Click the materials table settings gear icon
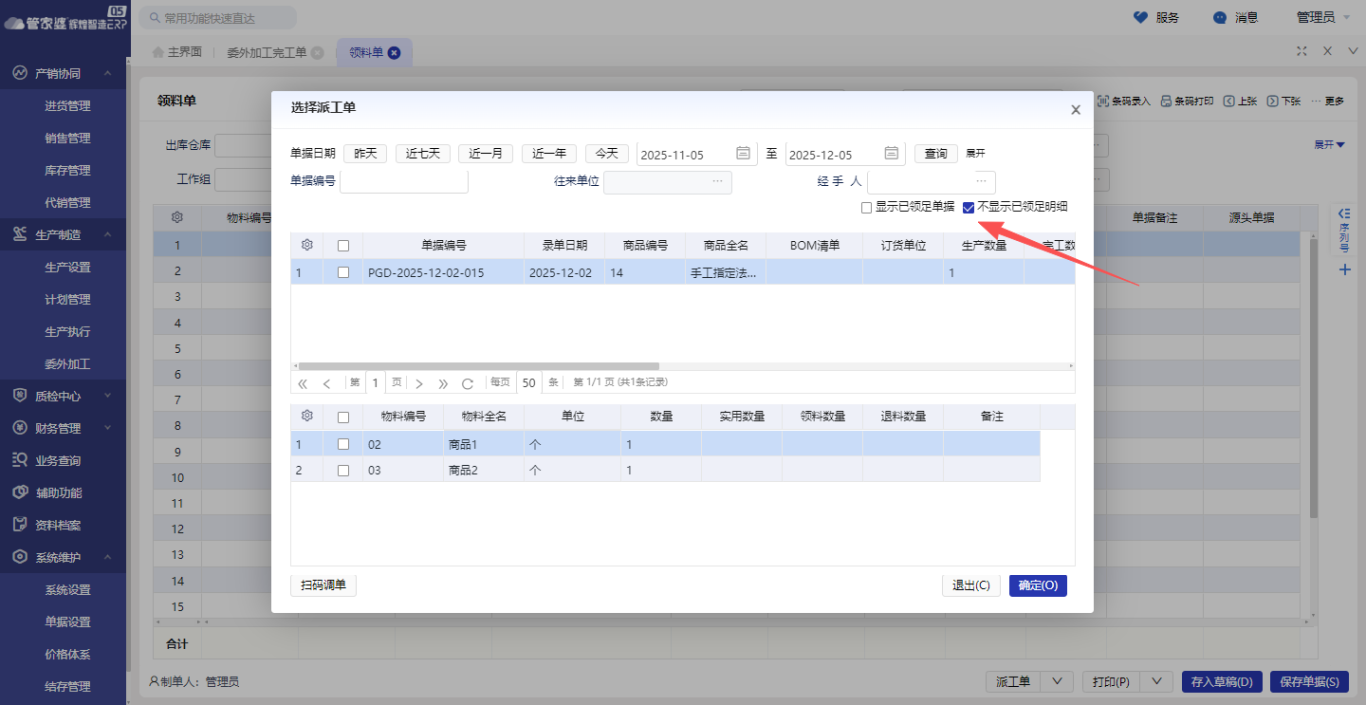Screen dimensions: 1366x705 (307, 416)
